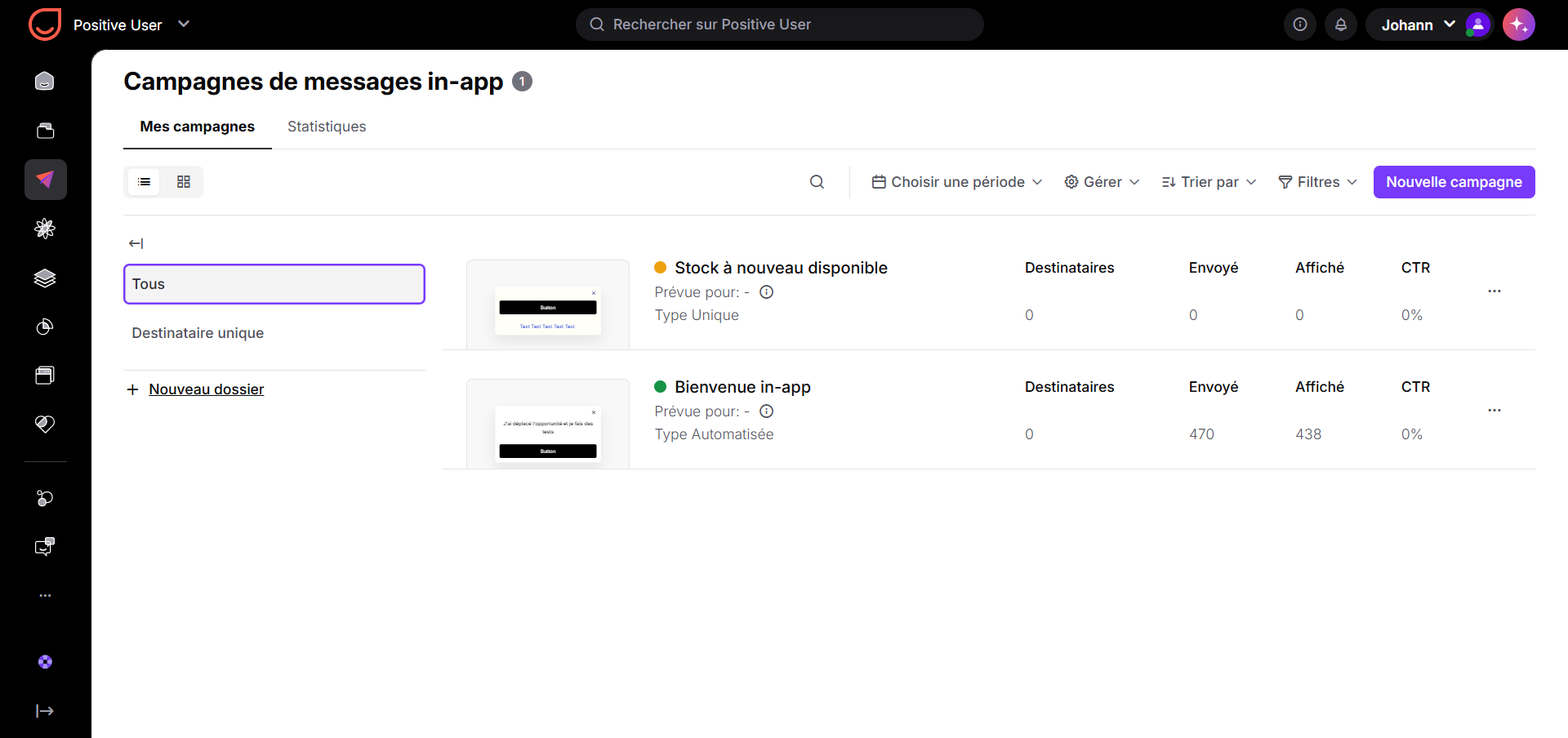The height and width of the screenshot is (738, 1568).
Task: Click the CTR header in the Bienvenue in-app row
Action: tap(1415, 387)
